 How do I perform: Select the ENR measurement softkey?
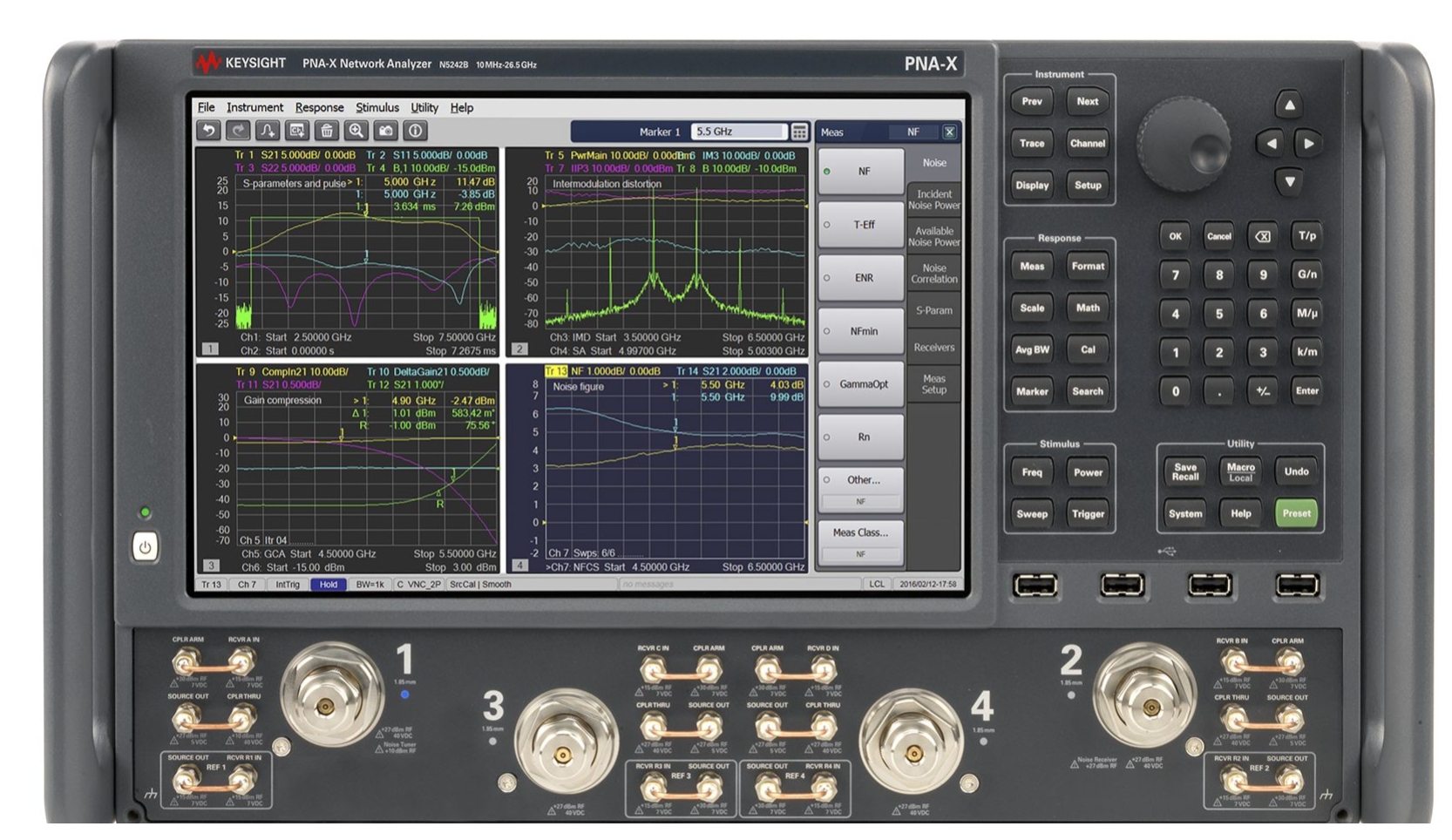860,278
